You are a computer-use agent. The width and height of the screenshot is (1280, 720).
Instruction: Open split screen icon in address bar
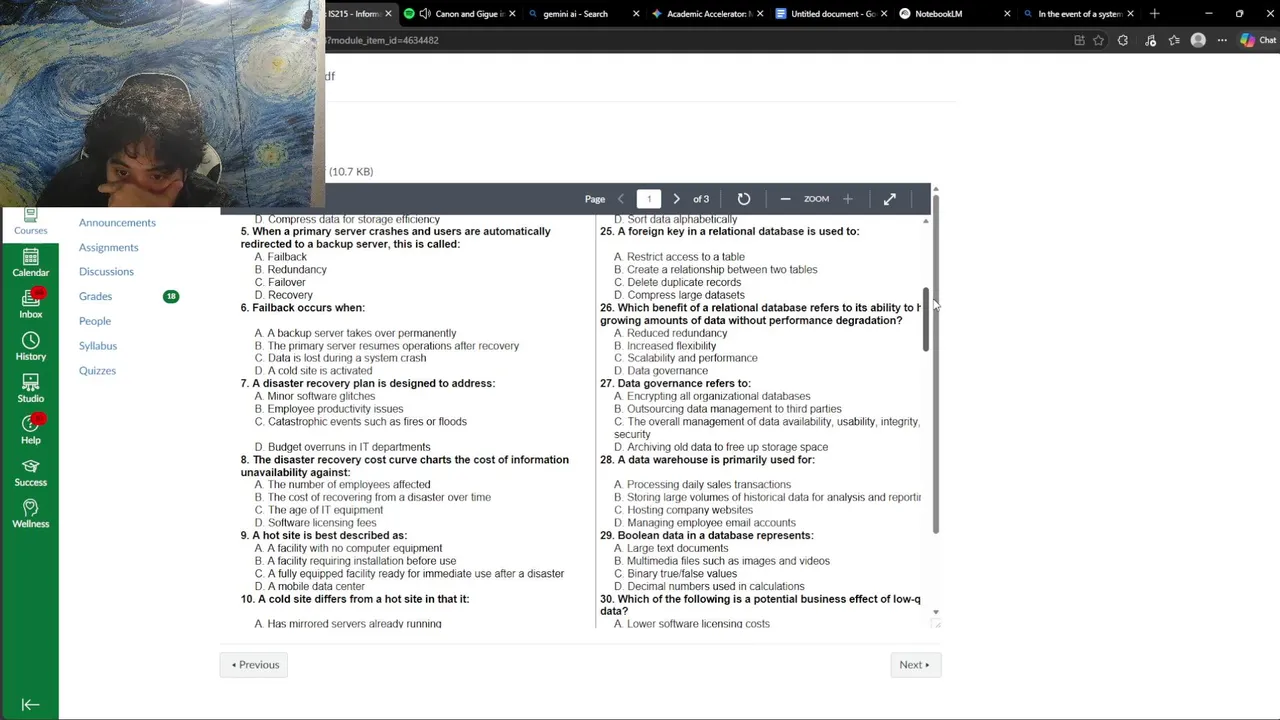[1079, 40]
